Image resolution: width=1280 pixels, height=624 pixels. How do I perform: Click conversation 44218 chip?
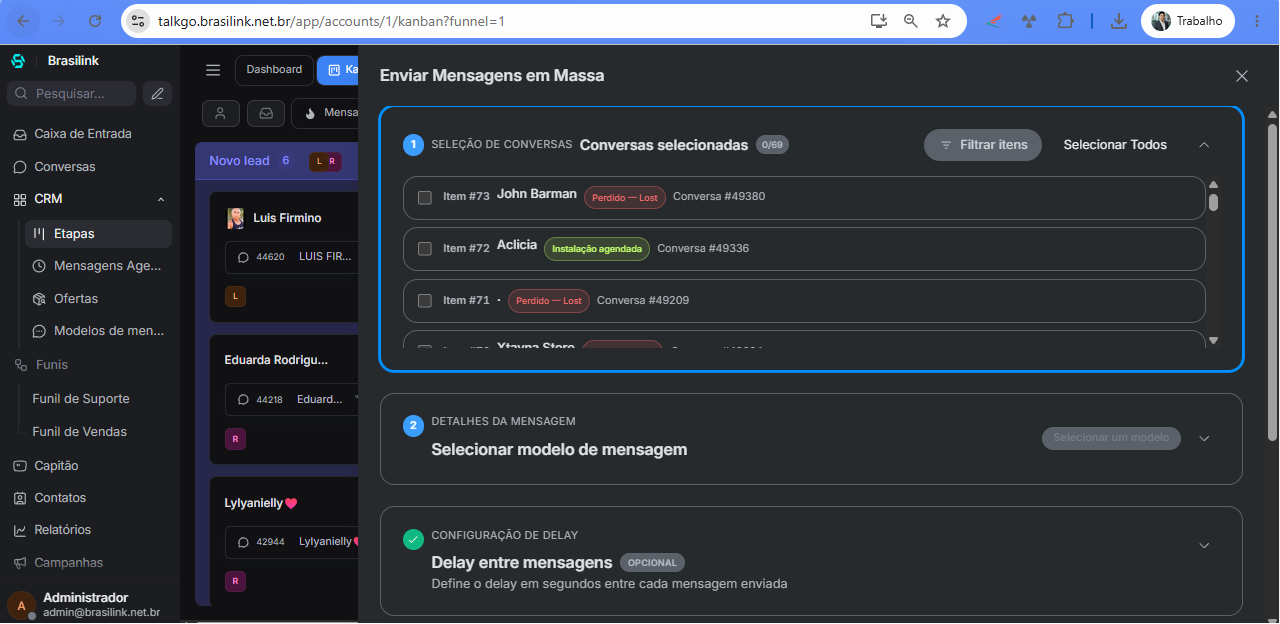pyautogui.click(x=292, y=399)
